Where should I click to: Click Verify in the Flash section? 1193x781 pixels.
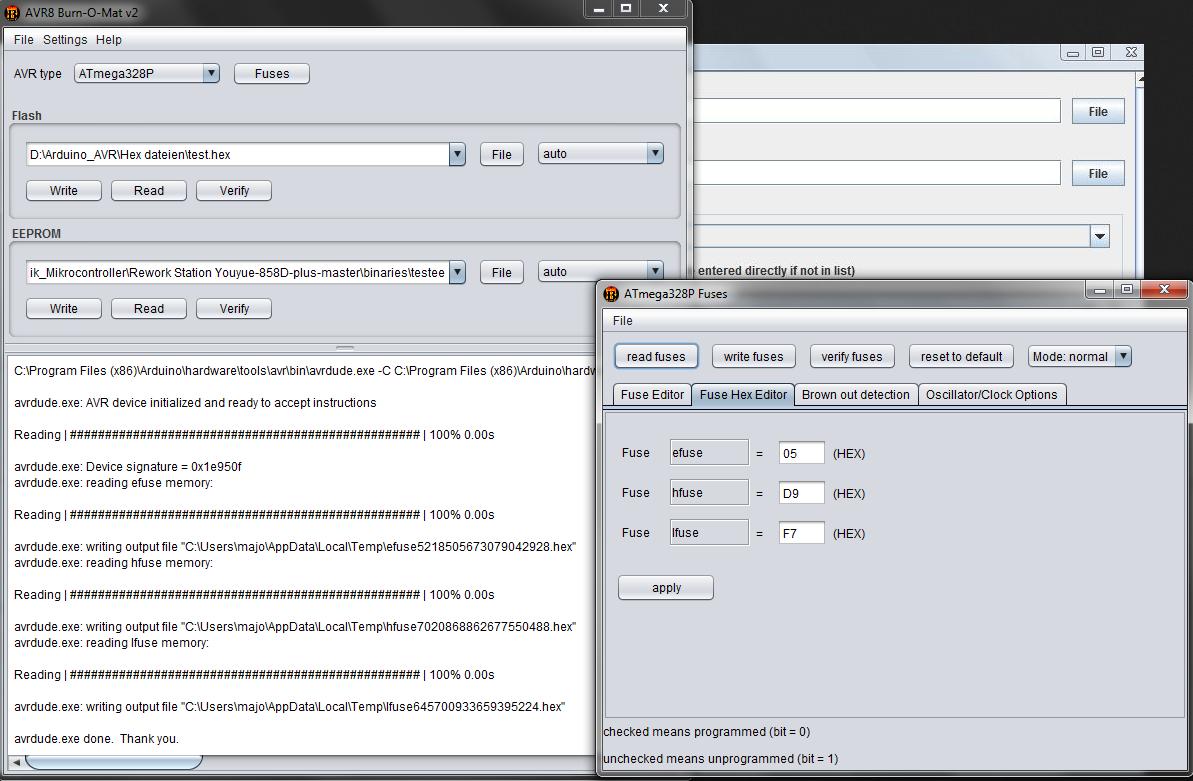coord(234,190)
